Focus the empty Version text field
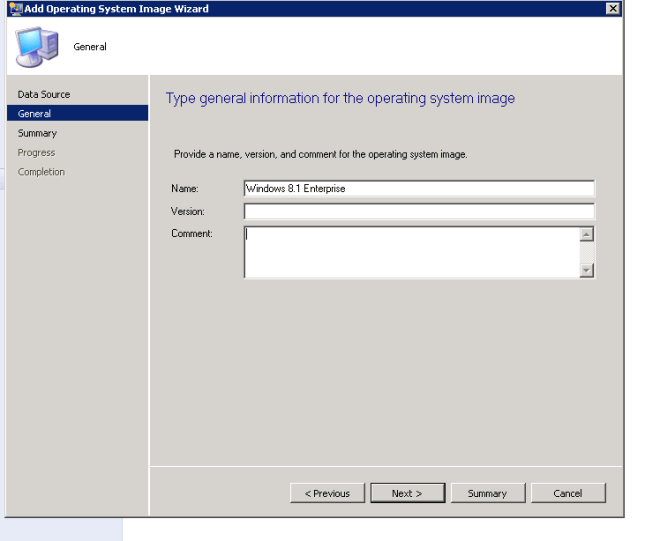 coord(418,211)
